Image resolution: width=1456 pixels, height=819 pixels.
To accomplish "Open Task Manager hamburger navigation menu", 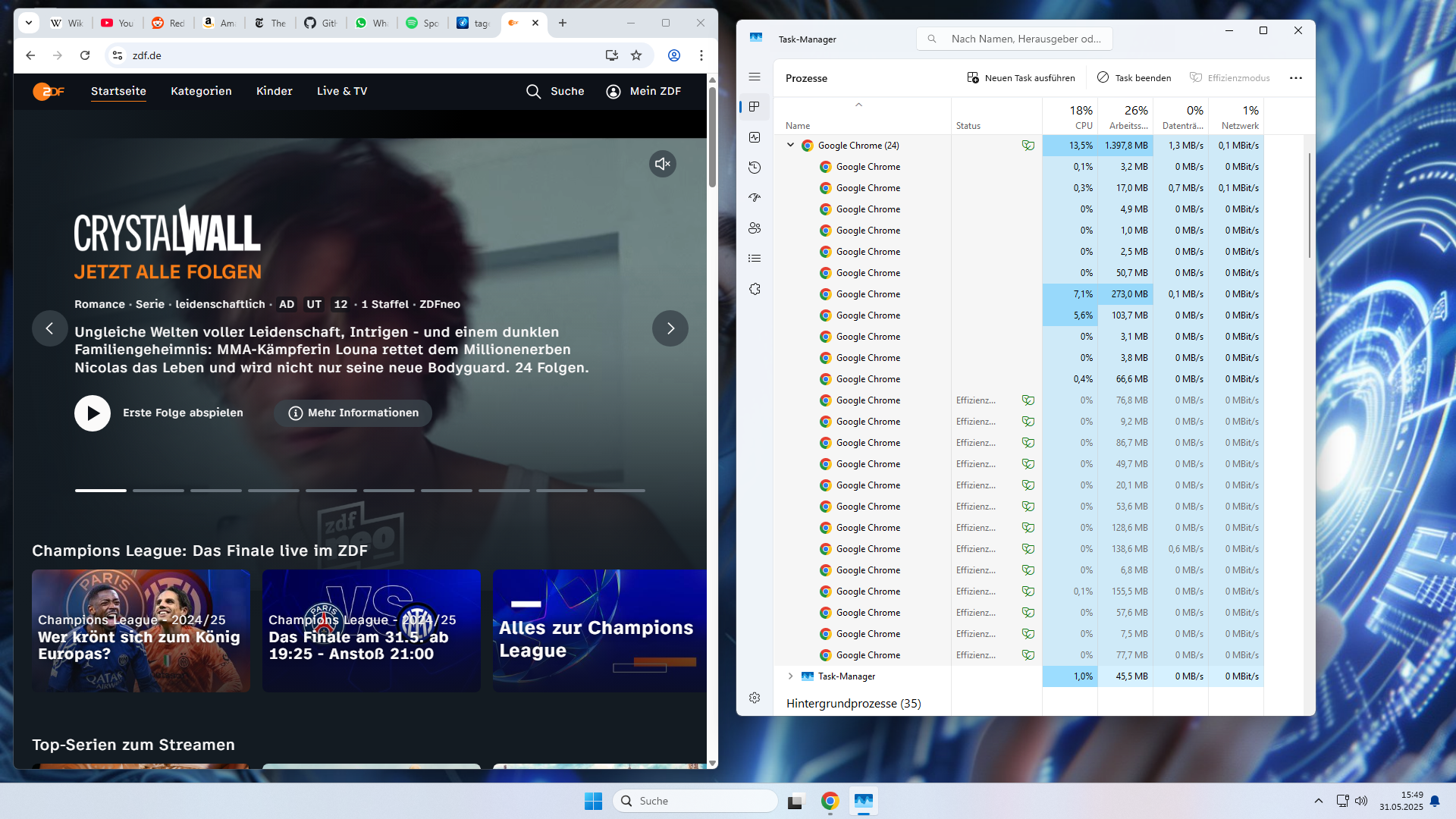I will coord(755,77).
